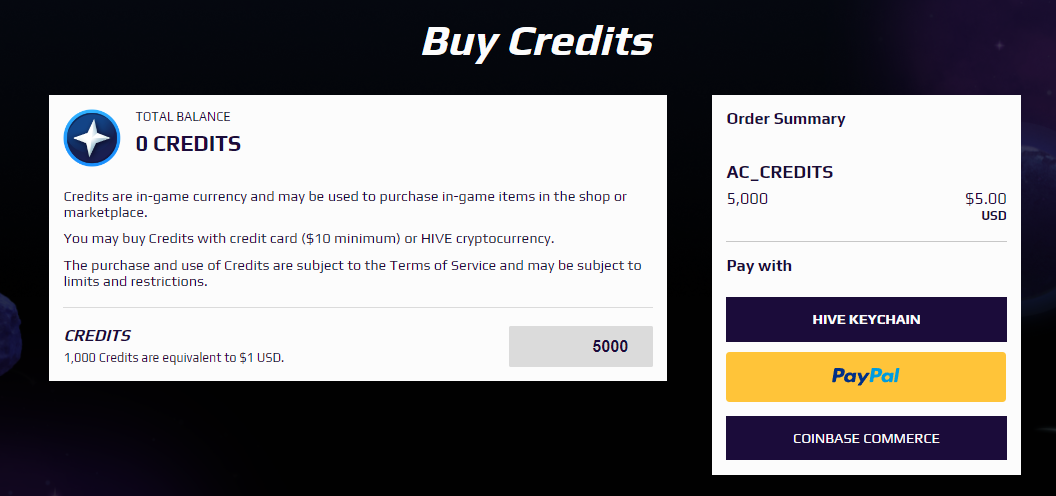Screen dimensions: 1056x496
Task: Click the italic CREDITS field label
Action: (x=97, y=335)
